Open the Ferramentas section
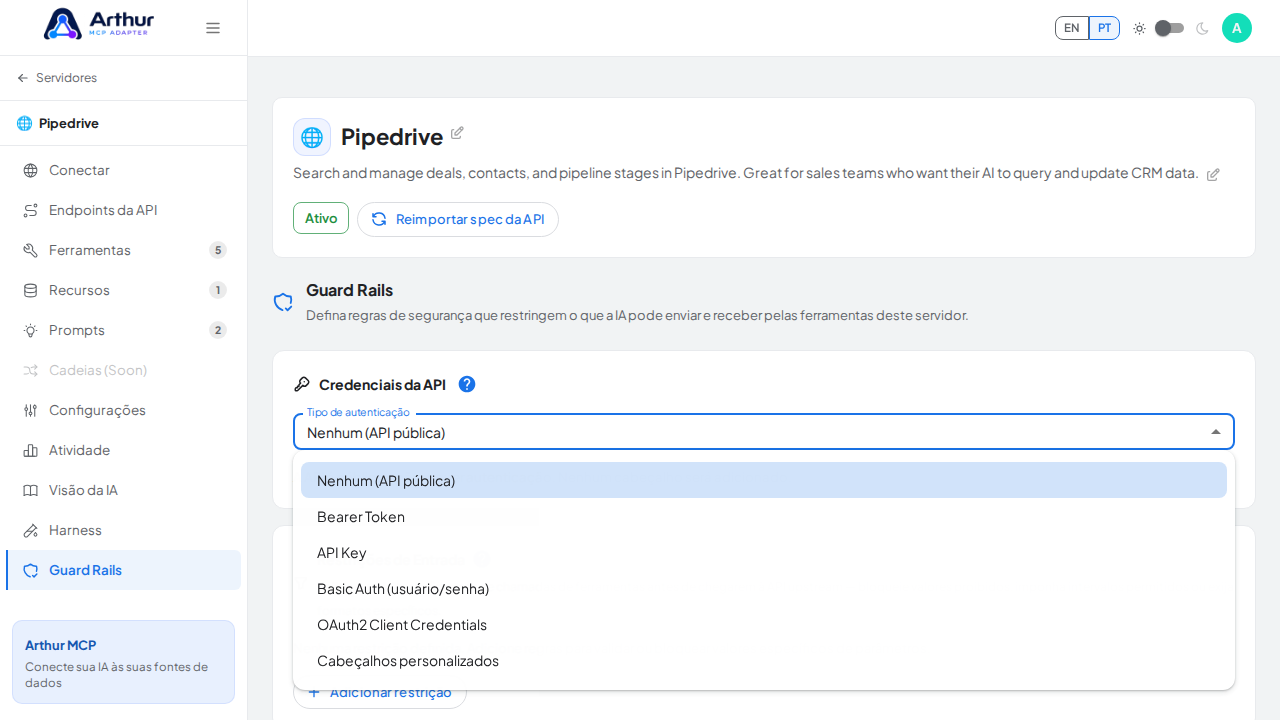This screenshot has width=1280, height=720. pyautogui.click(x=123, y=250)
